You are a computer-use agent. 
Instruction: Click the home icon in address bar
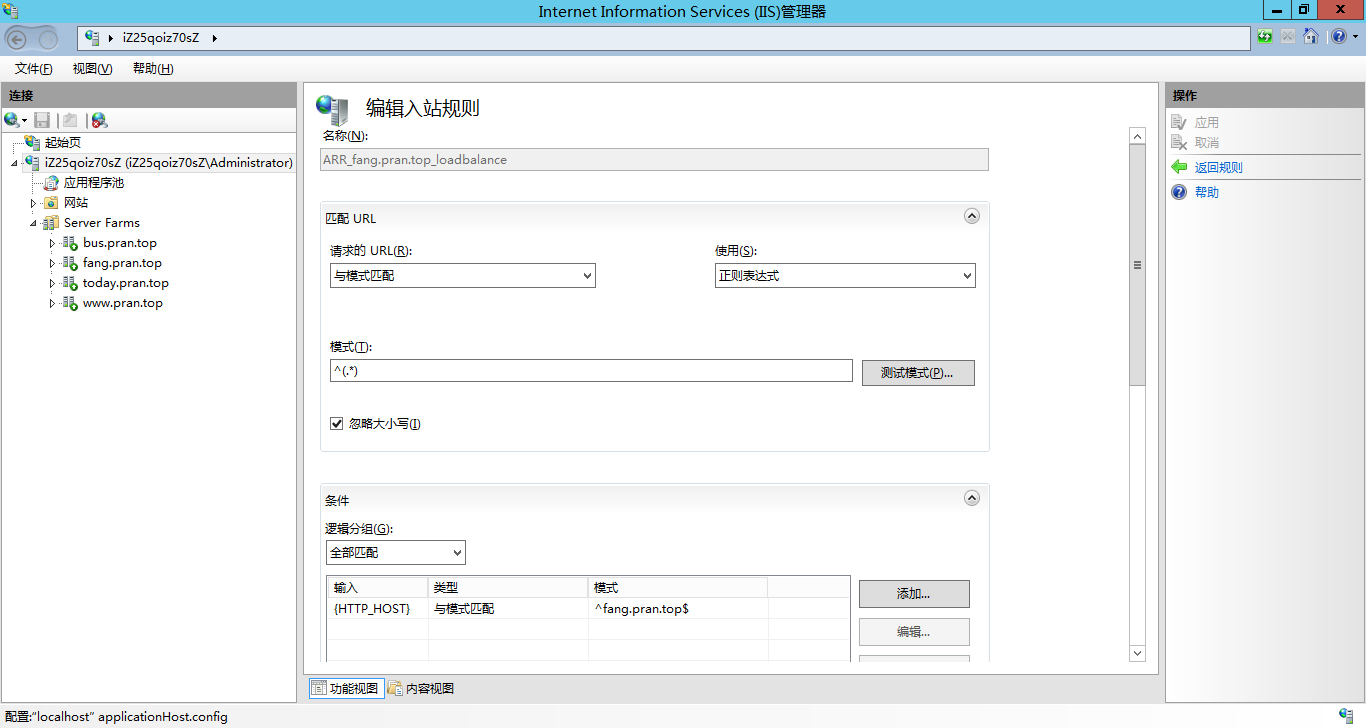pos(1310,37)
